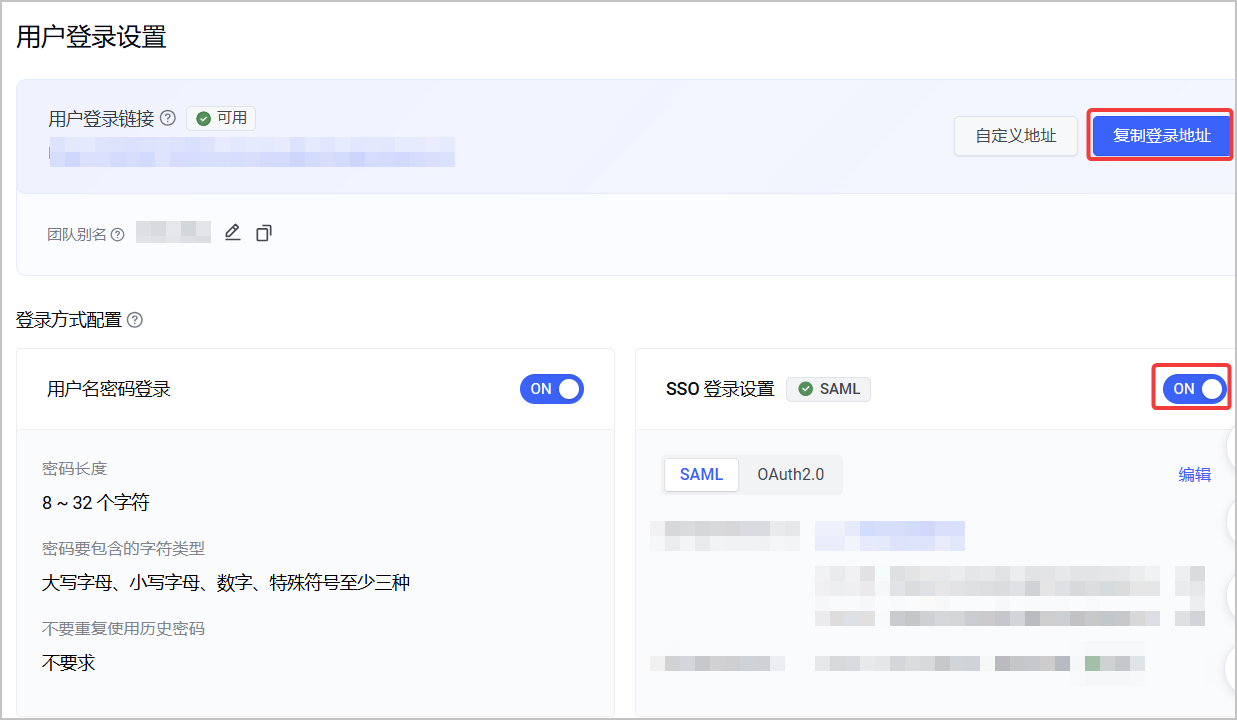Screen dimensions: 1237x720
Task: Click help icon beside 登录方式配置
Action: [x=135, y=320]
